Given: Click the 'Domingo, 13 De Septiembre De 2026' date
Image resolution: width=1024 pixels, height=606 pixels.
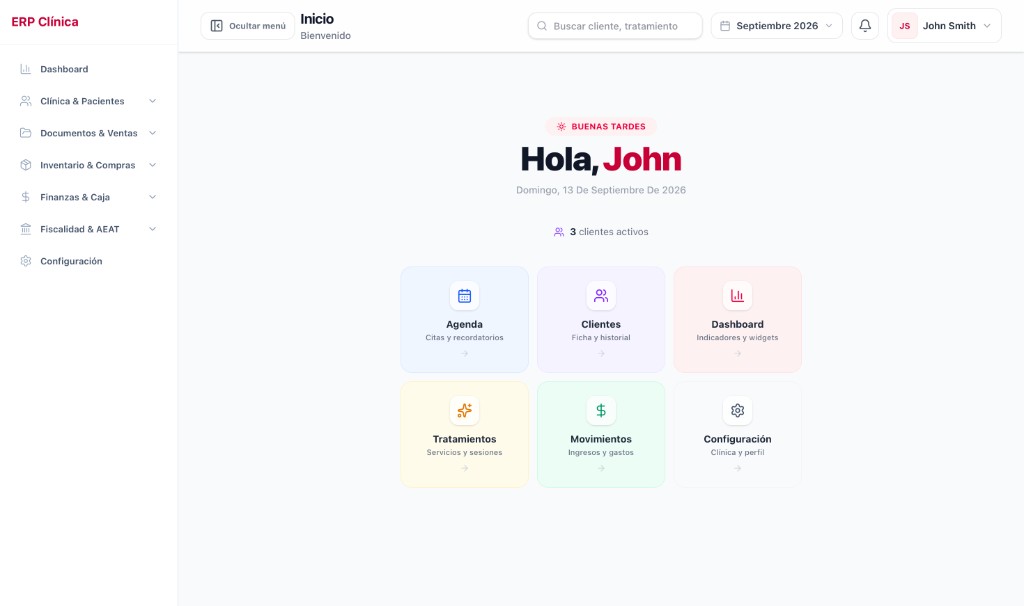Looking at the screenshot, I should [x=601, y=190].
